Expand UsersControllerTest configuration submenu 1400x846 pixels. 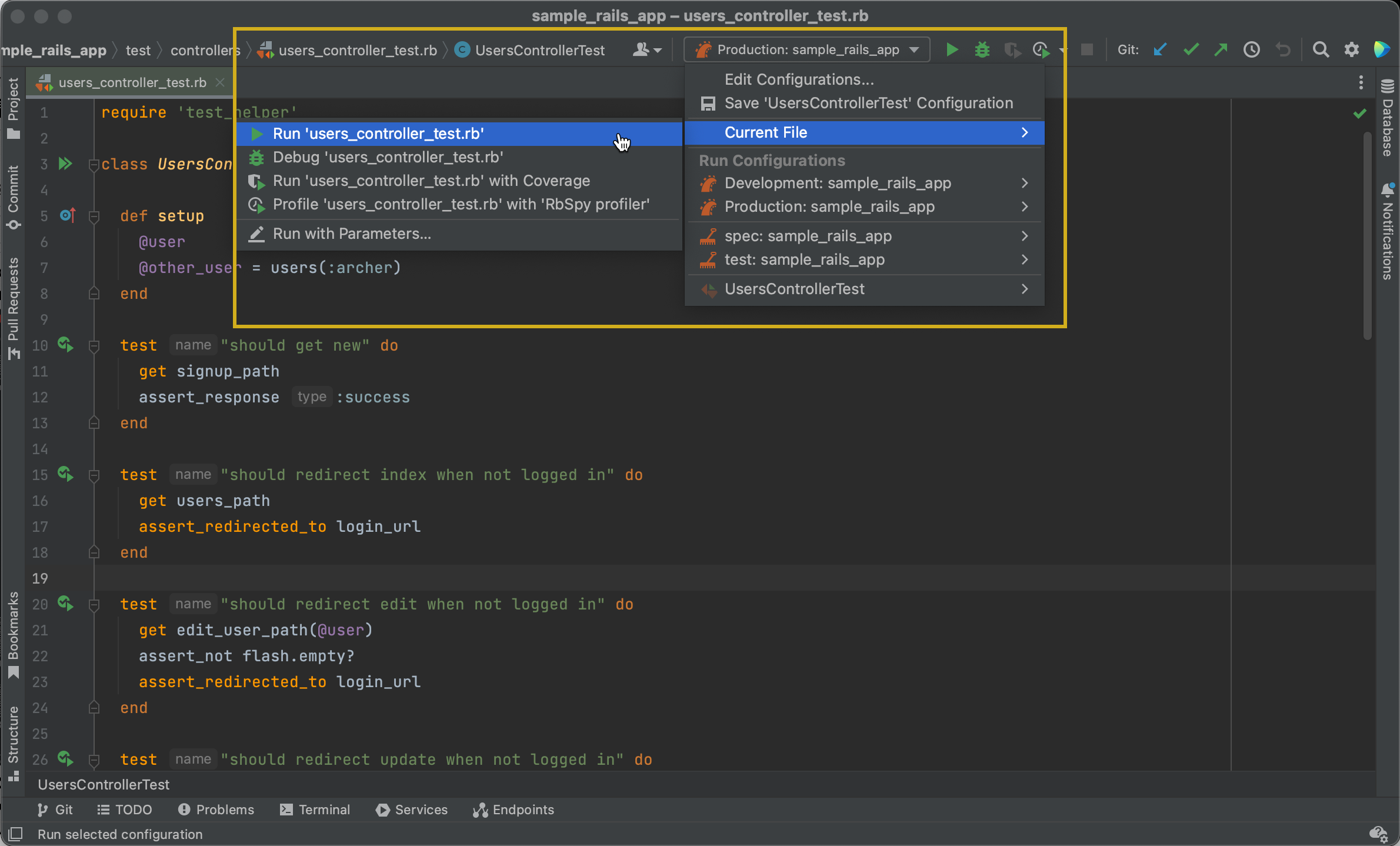(x=865, y=289)
